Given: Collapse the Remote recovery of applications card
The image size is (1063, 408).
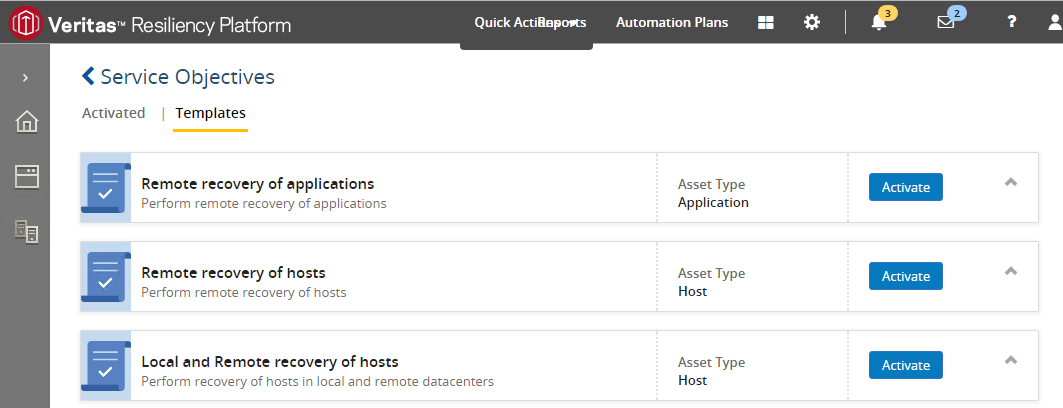Looking at the screenshot, I should (x=1011, y=182).
